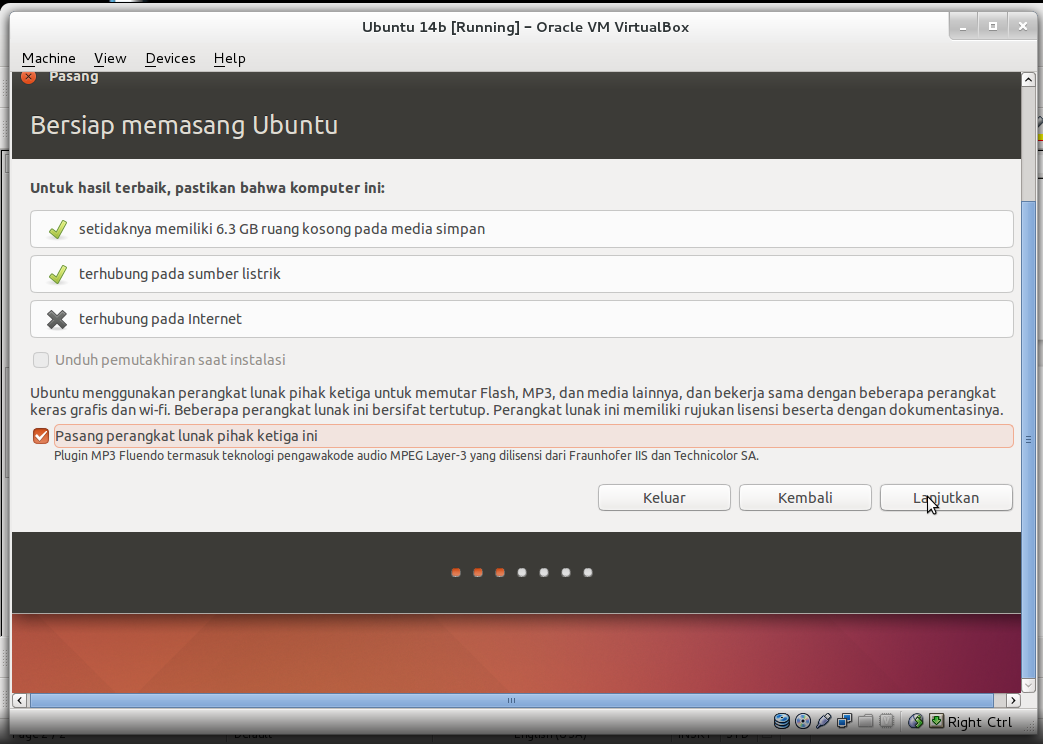Toggle the third-party software installation checkbox
The image size is (1043, 744).
coord(41,435)
